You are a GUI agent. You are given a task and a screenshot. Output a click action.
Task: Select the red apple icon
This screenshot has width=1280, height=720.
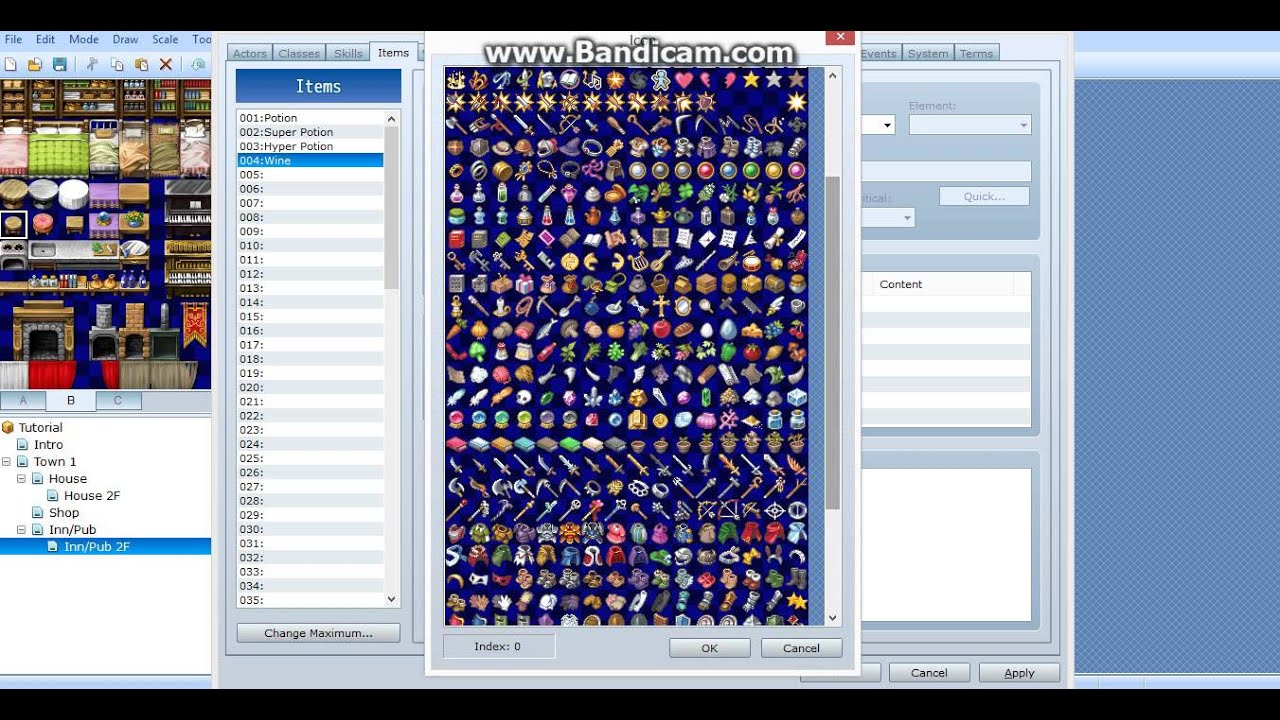pos(661,329)
